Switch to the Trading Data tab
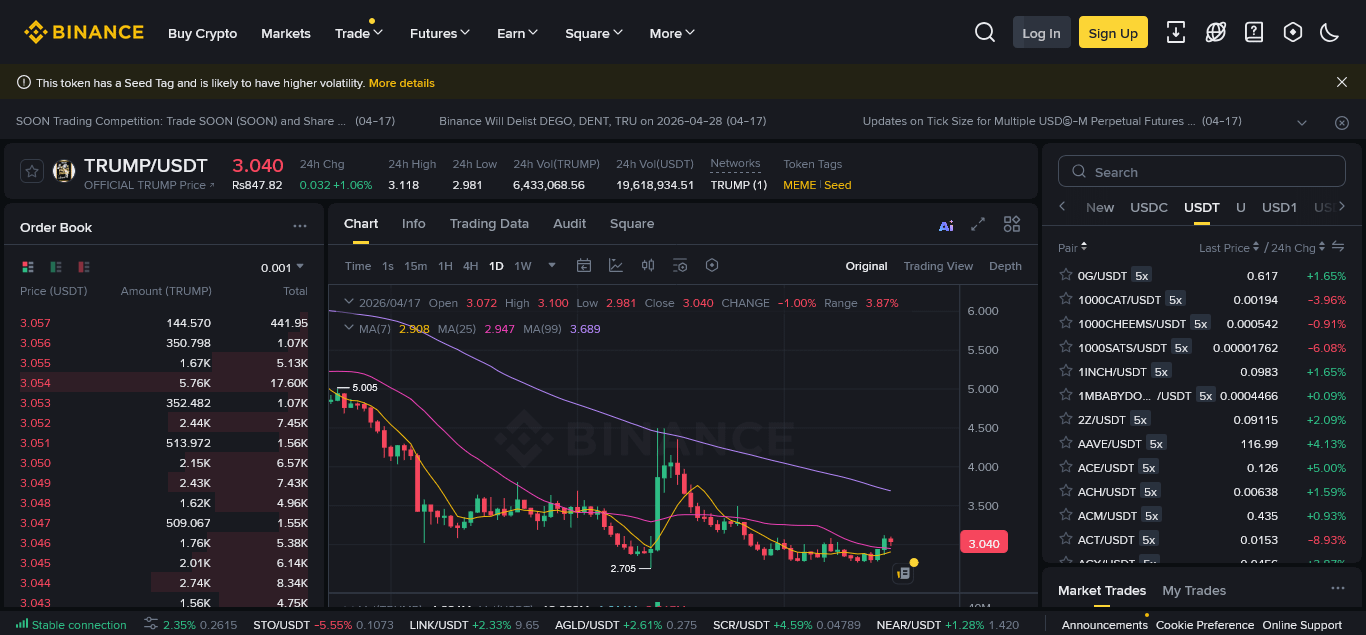 click(489, 223)
